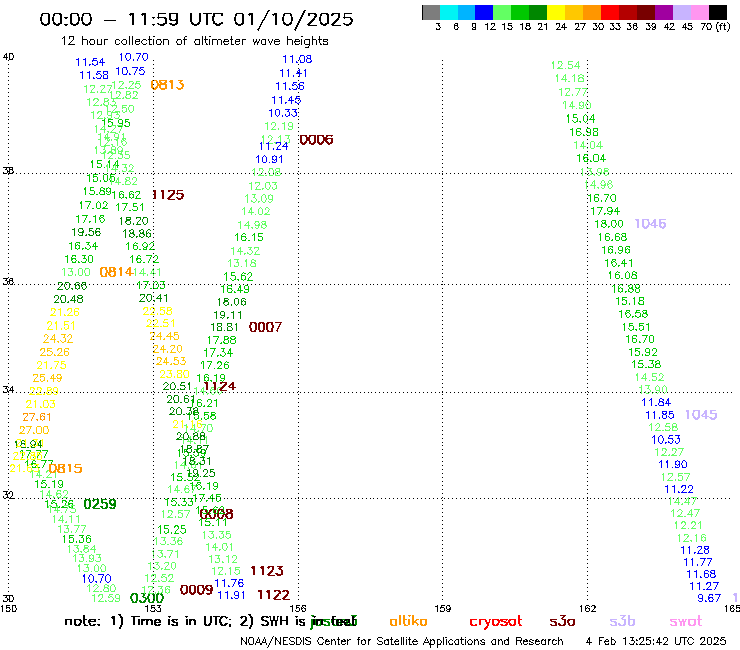Click the wave height value '24.53'
Screen dimensions: 740x650
pos(171,361)
